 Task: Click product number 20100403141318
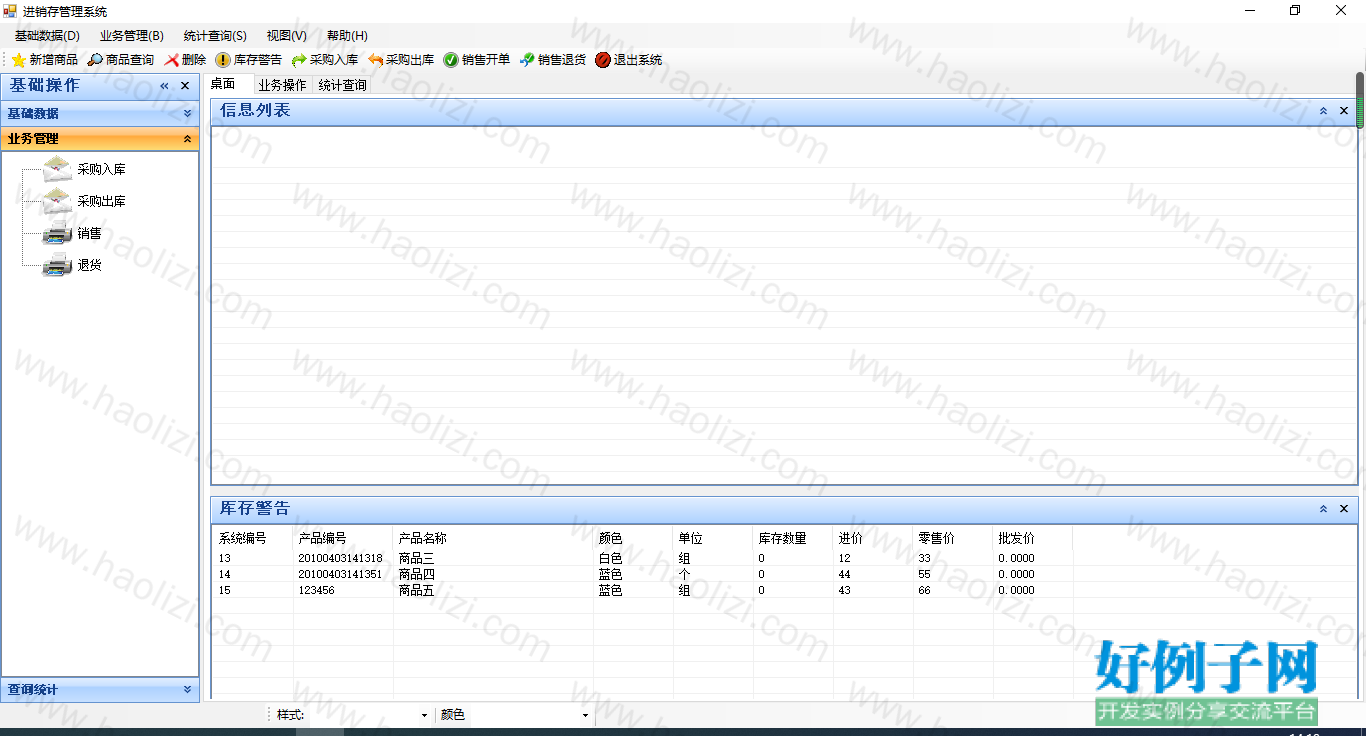coord(340,558)
